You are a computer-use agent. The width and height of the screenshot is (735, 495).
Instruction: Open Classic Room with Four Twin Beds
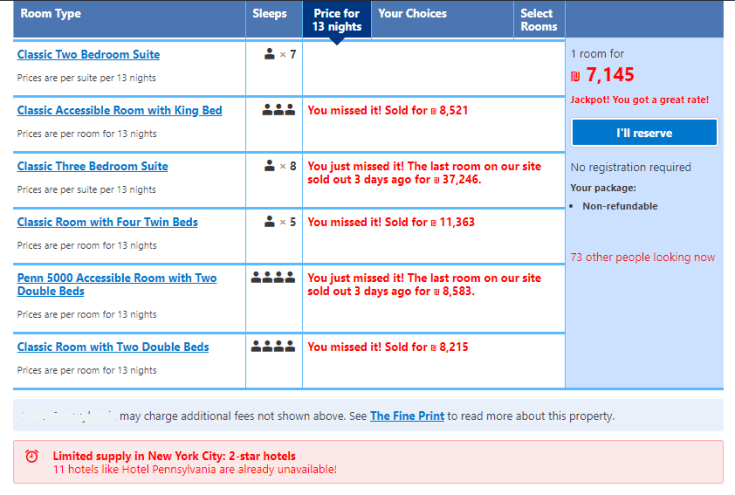click(107, 222)
